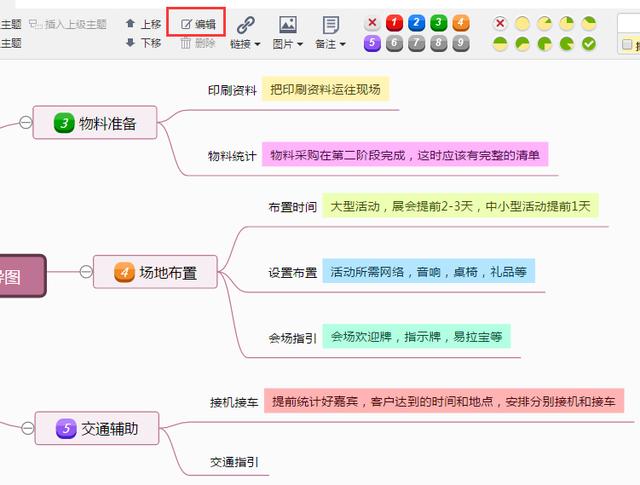Click the pink 物料采购 note label
Screen dimensions: 640x485
(x=405, y=155)
